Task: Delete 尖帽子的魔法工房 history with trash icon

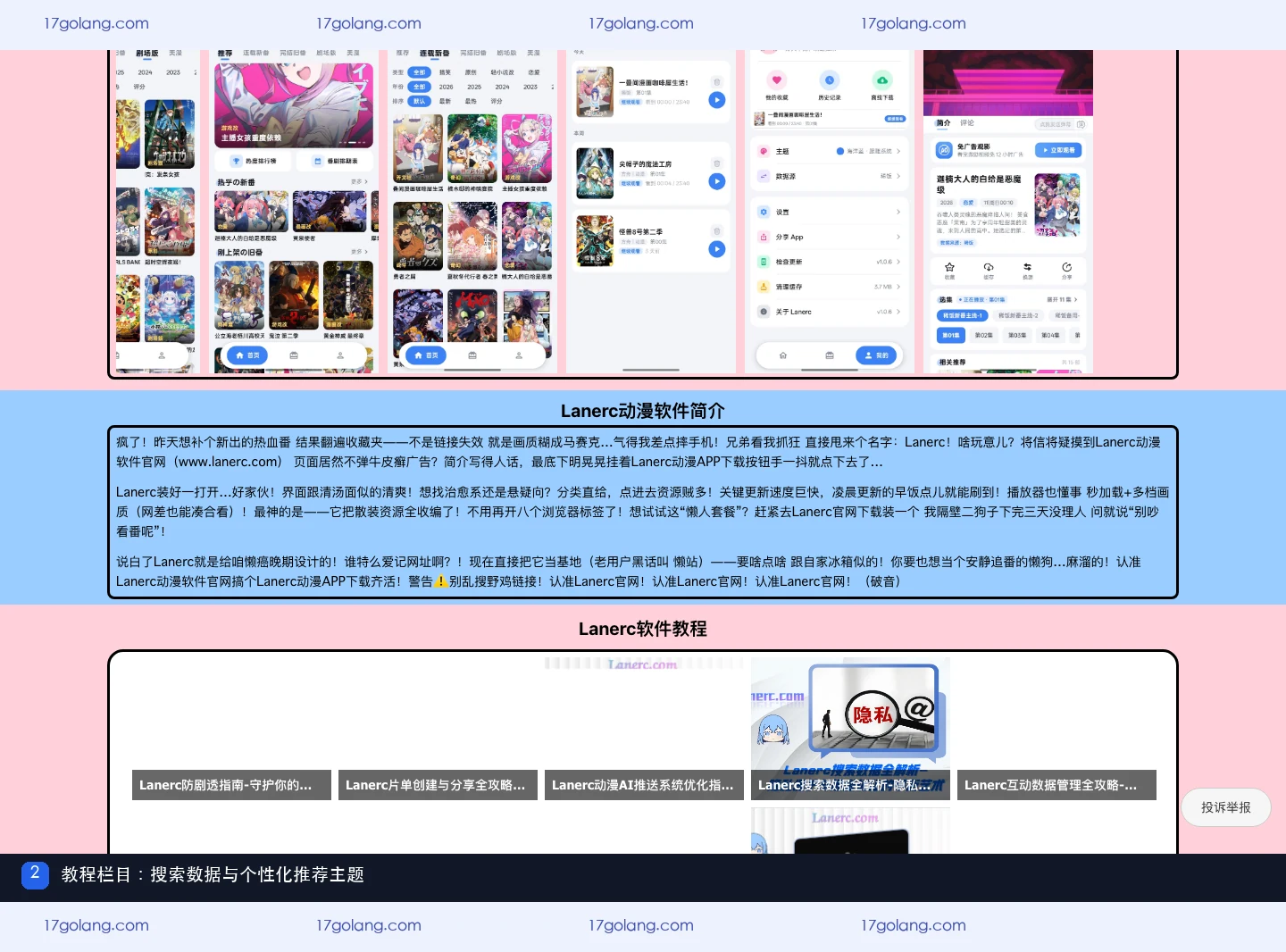Action: 716,163
